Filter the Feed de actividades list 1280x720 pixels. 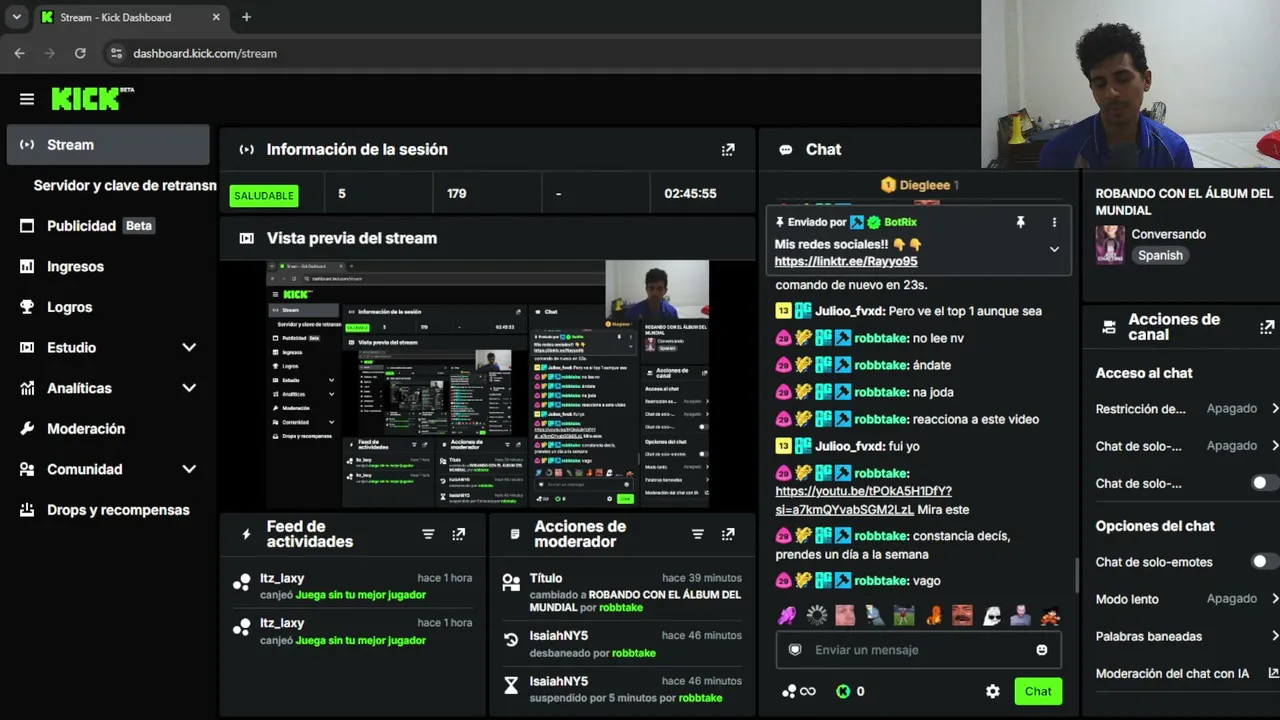point(428,534)
